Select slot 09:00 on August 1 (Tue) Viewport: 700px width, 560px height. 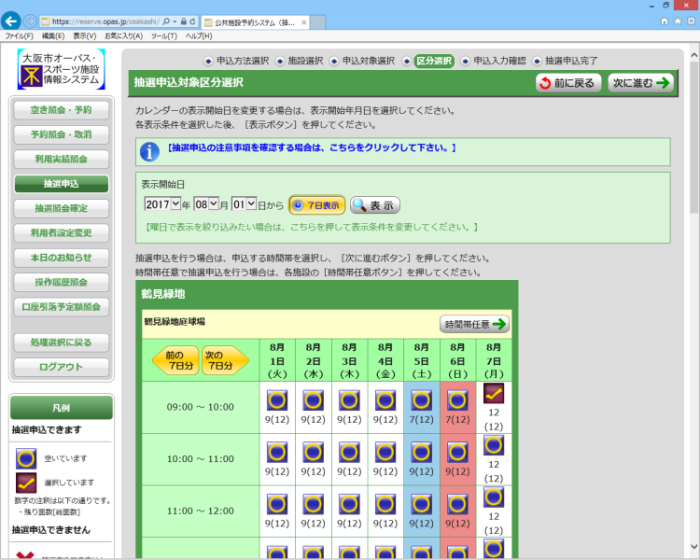coord(277,400)
